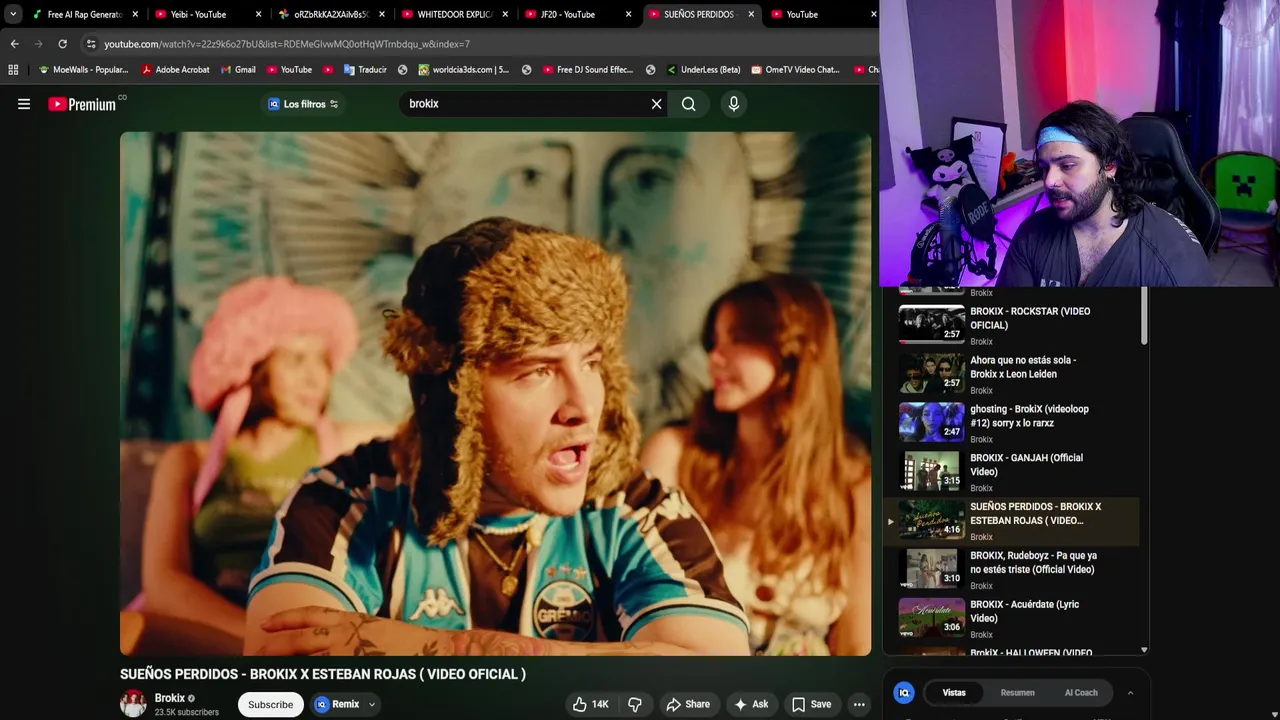Click the vidIQ logo in bottom panel
This screenshot has width=1280, height=720.
tap(904, 692)
